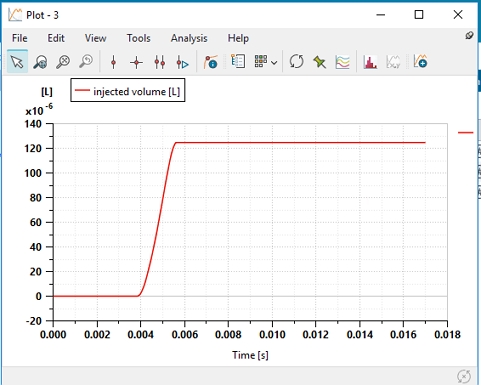Screen dimensions: 481x385
Task: Open the File menu
Action: click(x=20, y=38)
